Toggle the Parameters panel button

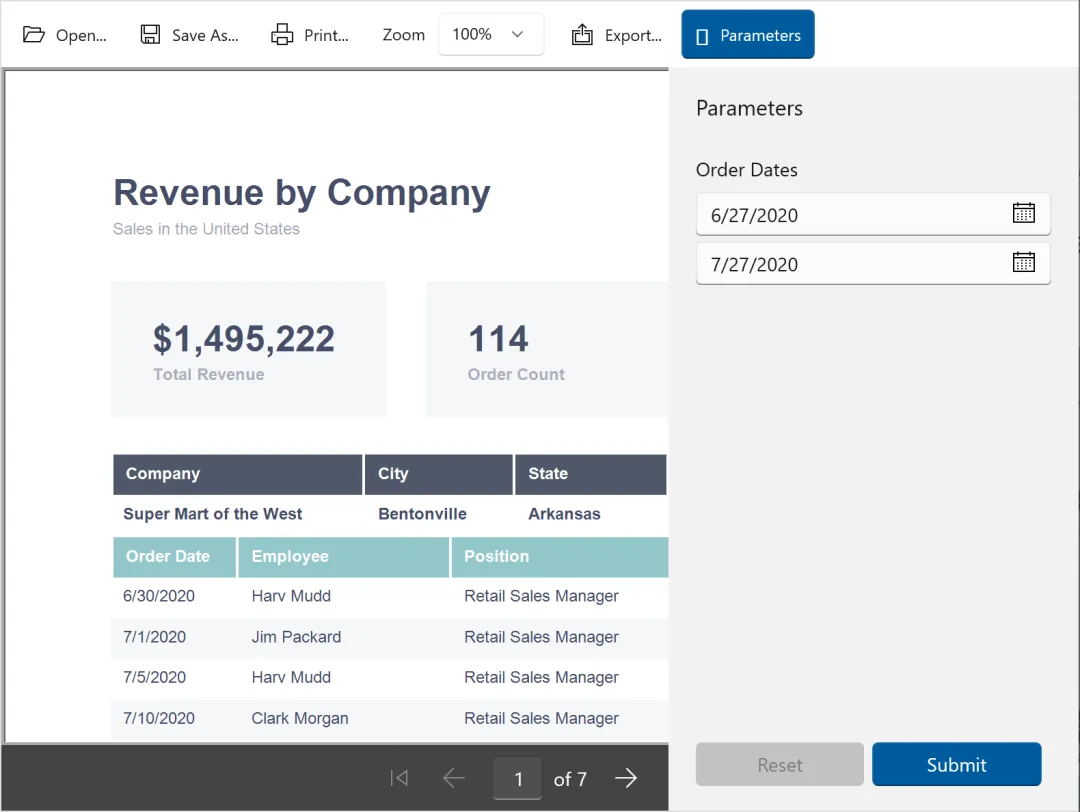tap(748, 35)
